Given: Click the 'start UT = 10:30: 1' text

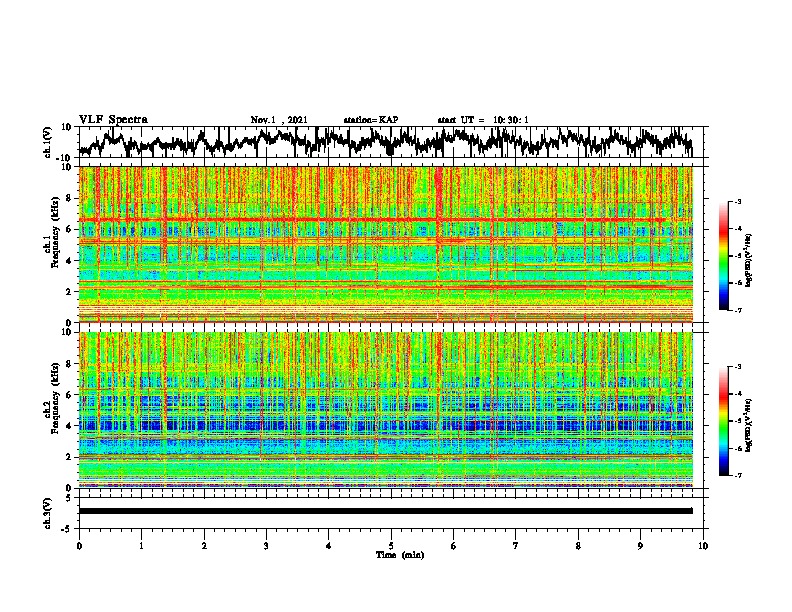Looking at the screenshot, I should coord(483,120).
